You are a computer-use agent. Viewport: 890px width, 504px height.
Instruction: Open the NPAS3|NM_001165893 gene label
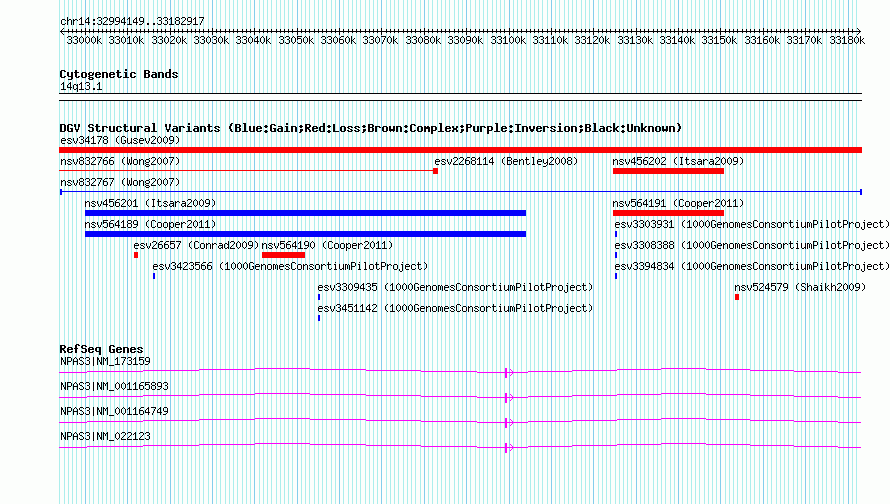[114, 387]
